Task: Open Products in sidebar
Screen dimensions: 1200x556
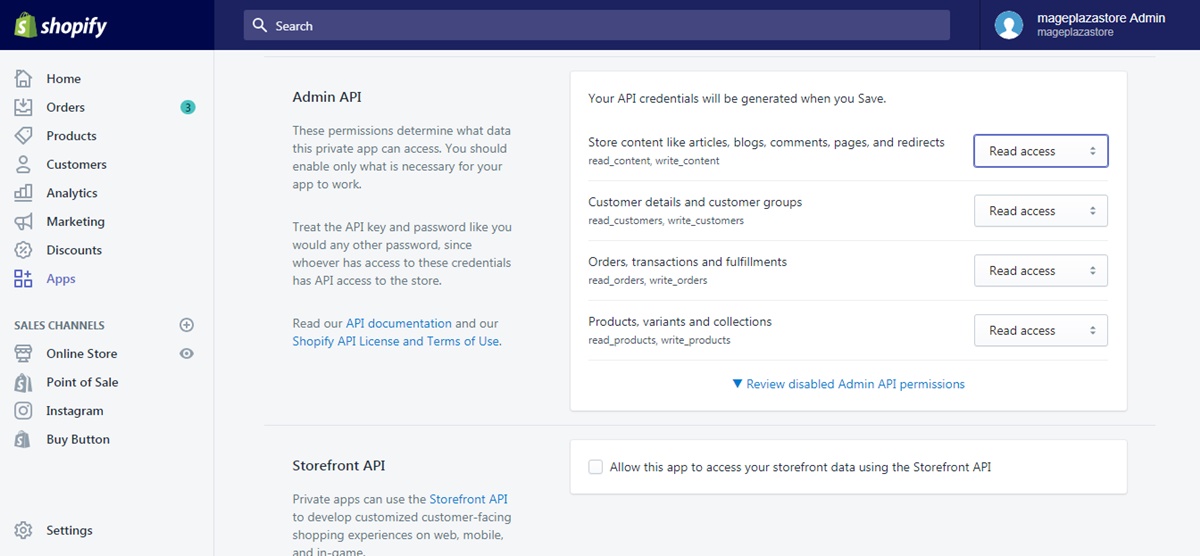Action: 71,136
